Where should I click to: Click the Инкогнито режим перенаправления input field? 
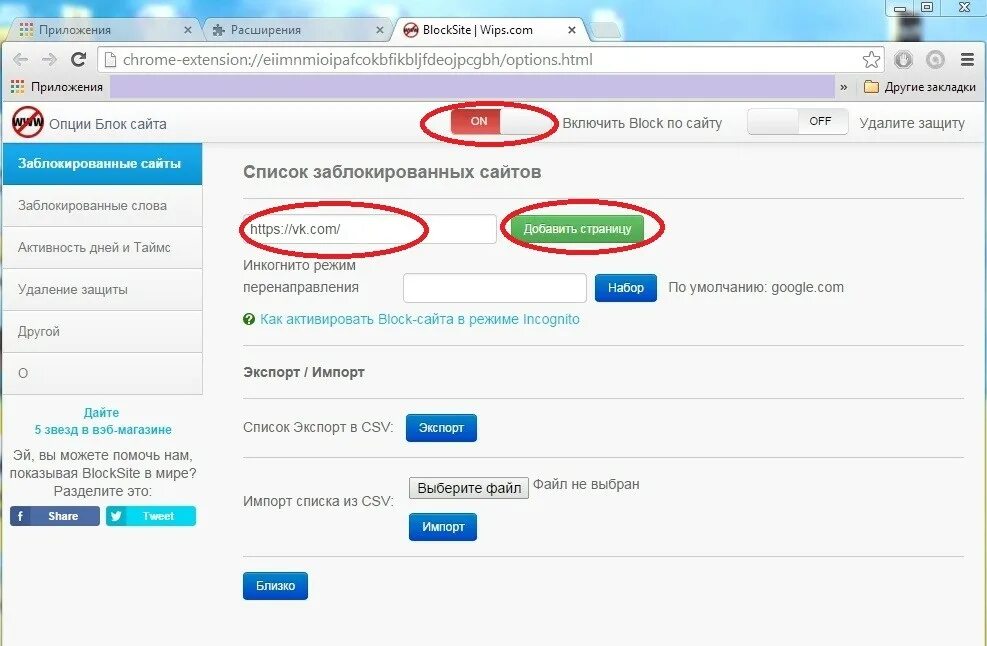coord(495,288)
